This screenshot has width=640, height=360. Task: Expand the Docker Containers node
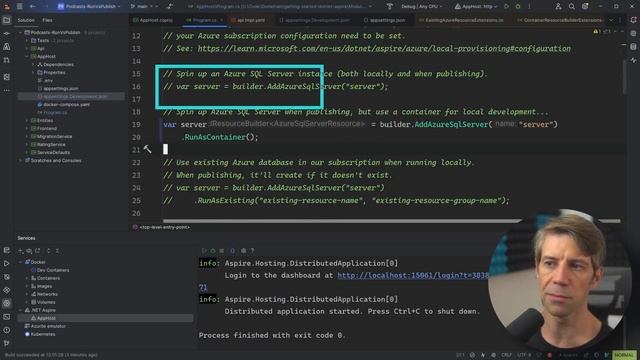(27, 278)
